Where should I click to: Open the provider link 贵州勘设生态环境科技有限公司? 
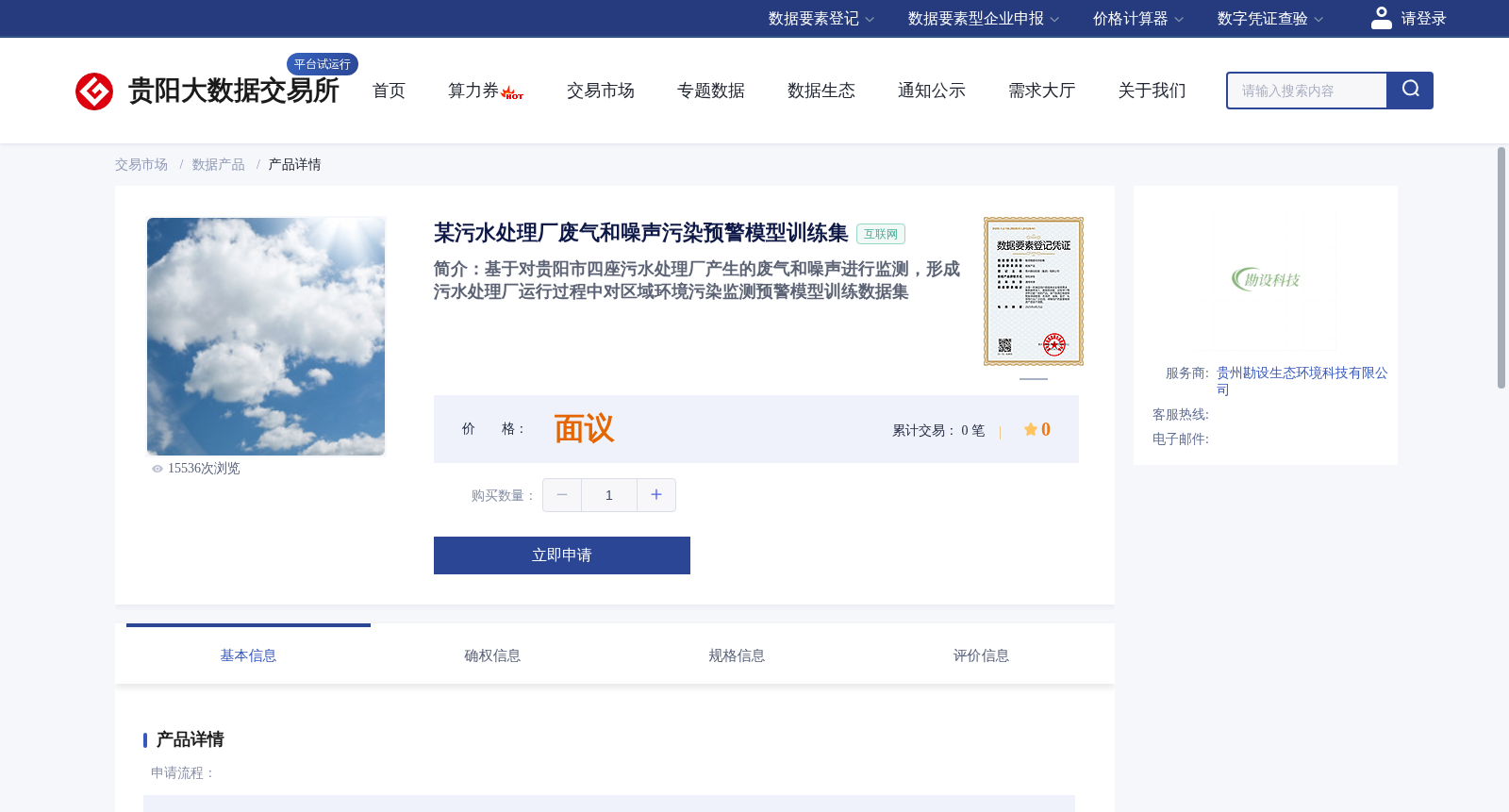click(1302, 381)
